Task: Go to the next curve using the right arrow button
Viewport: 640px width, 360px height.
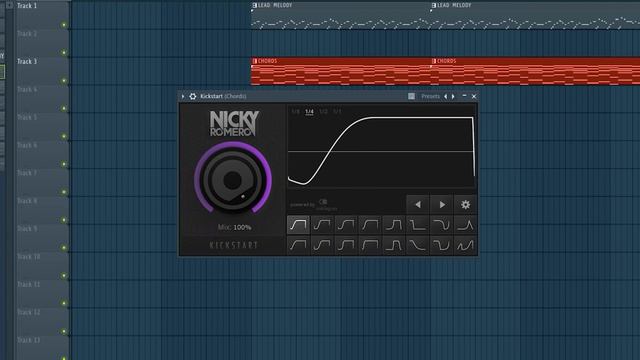Action: click(x=442, y=204)
